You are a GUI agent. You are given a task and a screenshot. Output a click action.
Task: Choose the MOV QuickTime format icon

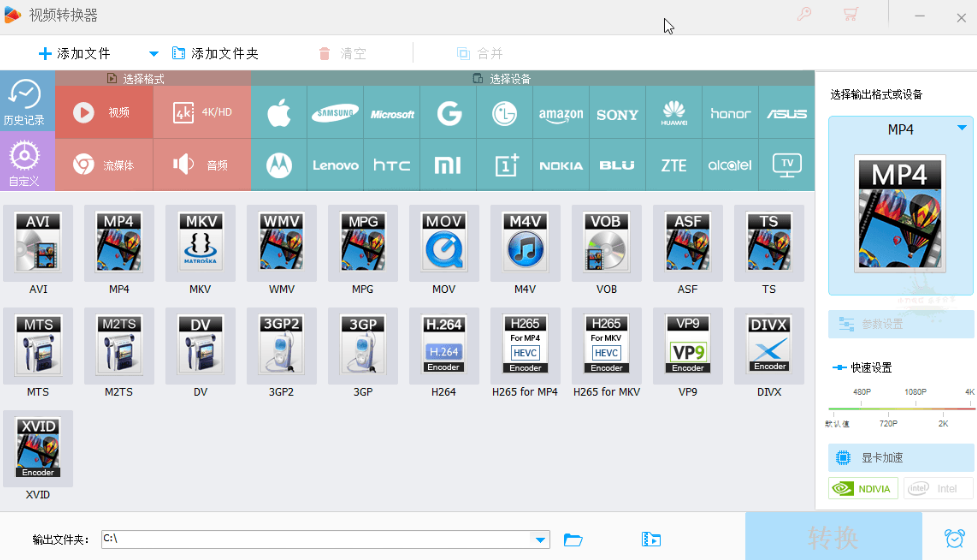[443, 243]
